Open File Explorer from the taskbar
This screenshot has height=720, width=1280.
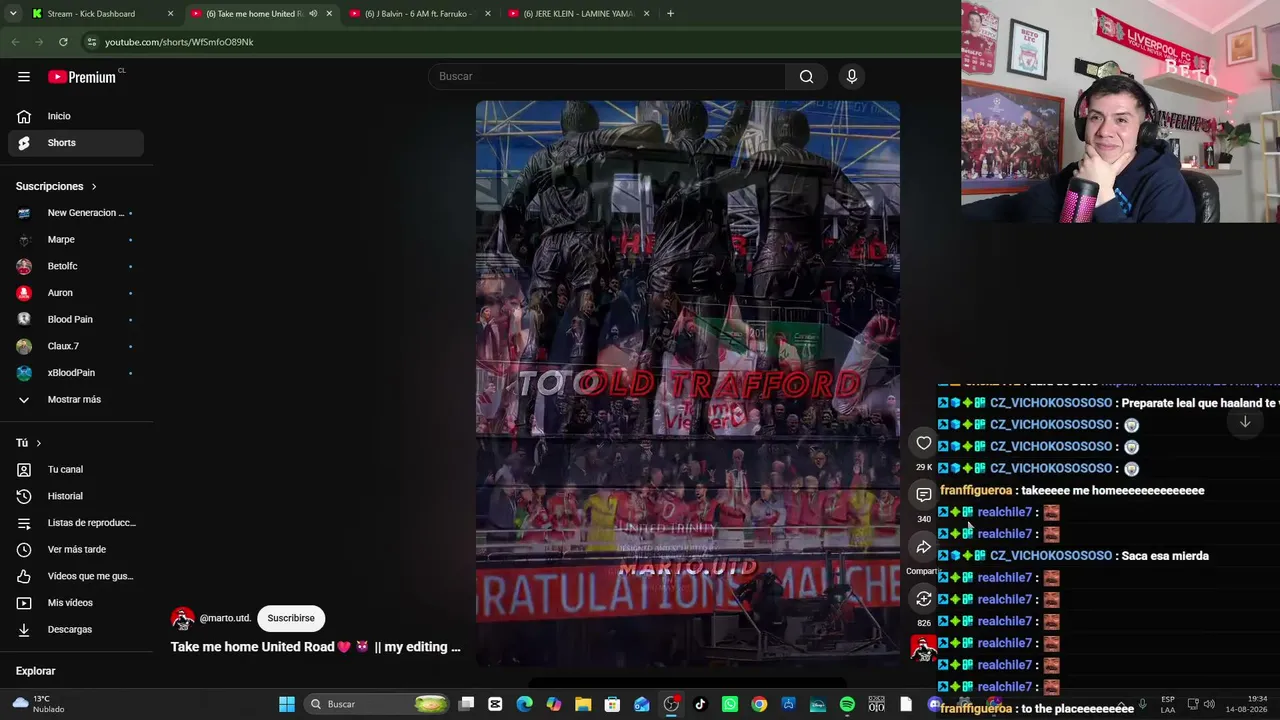[x=583, y=704]
